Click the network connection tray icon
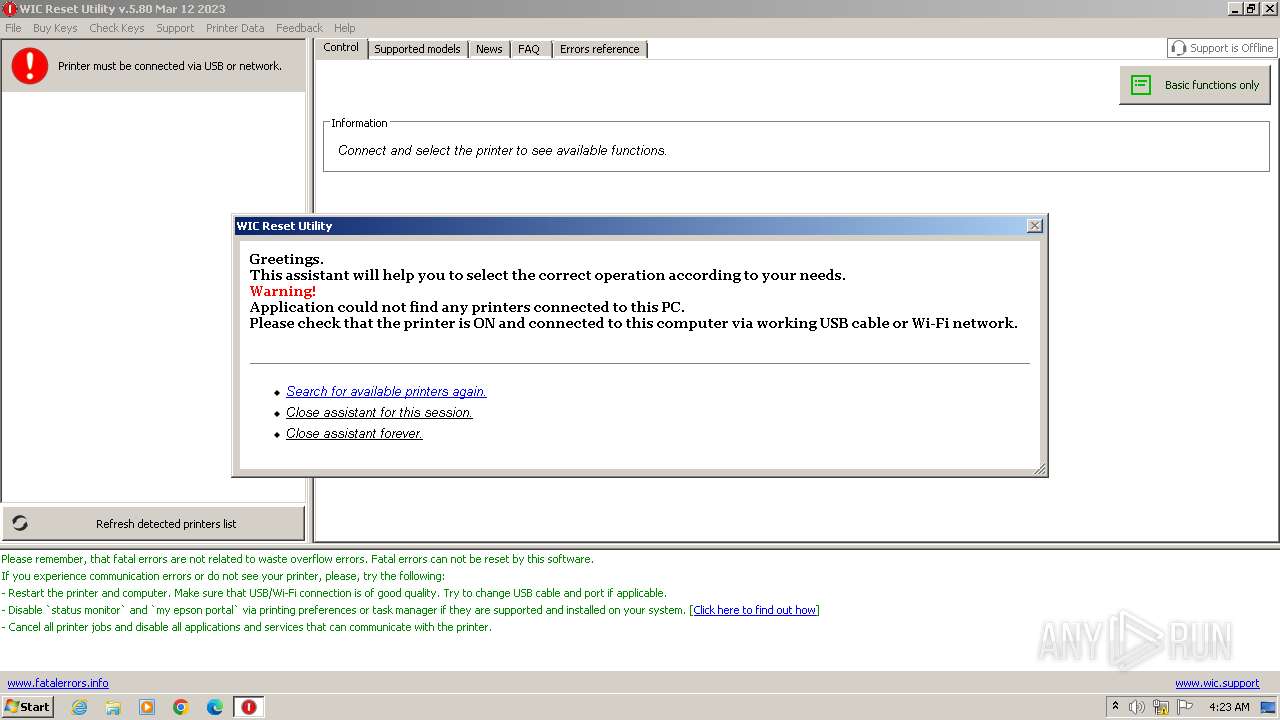This screenshot has width=1280, height=720. click(x=1161, y=707)
